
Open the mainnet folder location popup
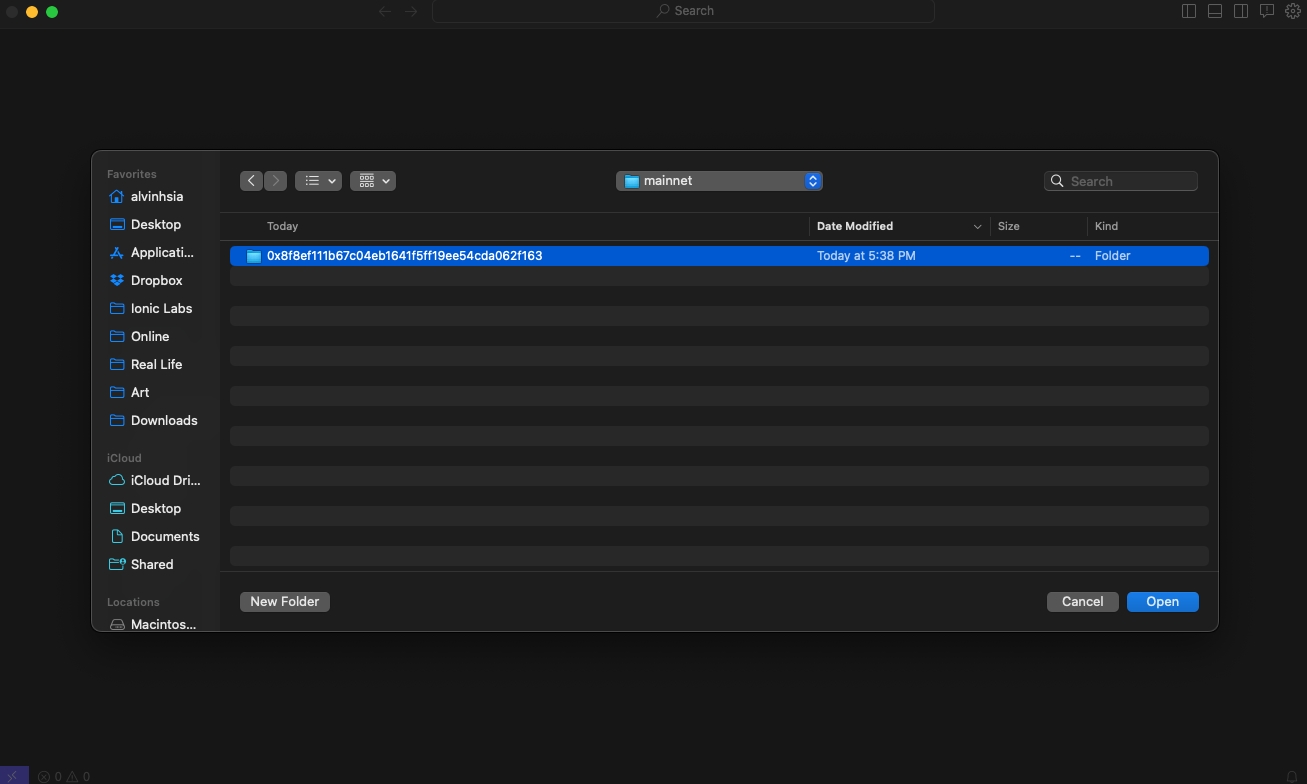[719, 181]
